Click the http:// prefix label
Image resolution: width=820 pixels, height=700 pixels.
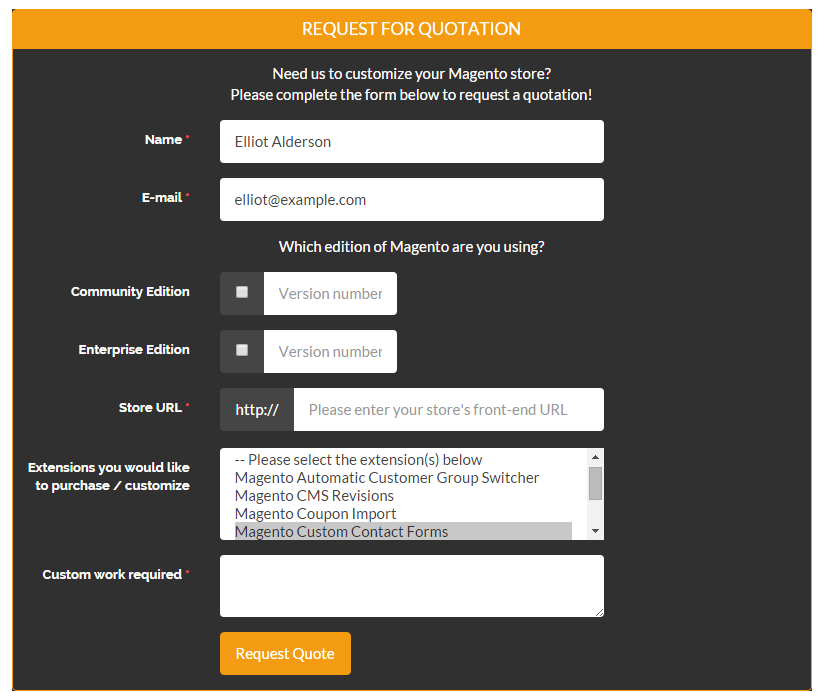pos(257,409)
